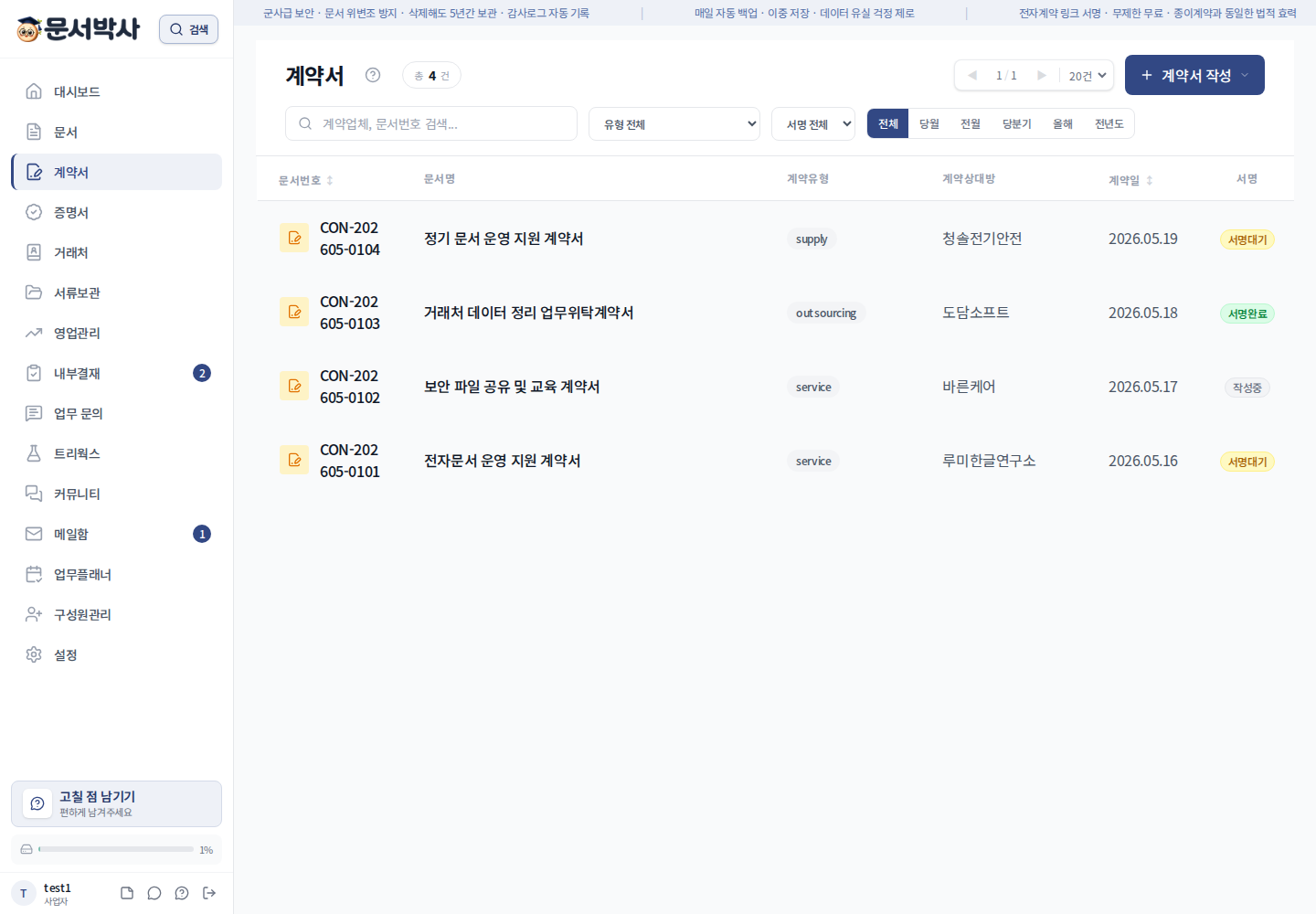The height and width of the screenshot is (914, 1316).
Task: Open the 영업관리 trend icon
Action: (34, 333)
